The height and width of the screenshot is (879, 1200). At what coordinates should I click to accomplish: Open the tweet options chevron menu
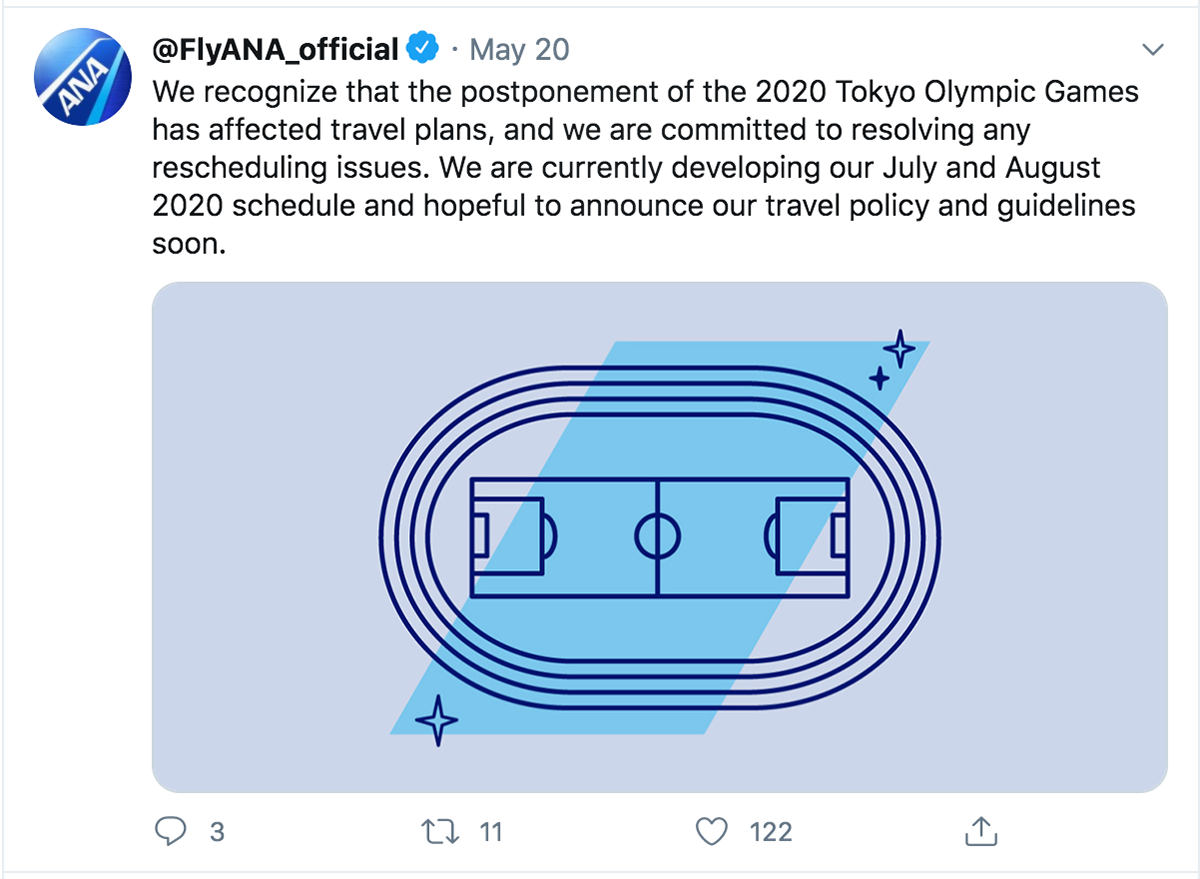tap(1153, 49)
